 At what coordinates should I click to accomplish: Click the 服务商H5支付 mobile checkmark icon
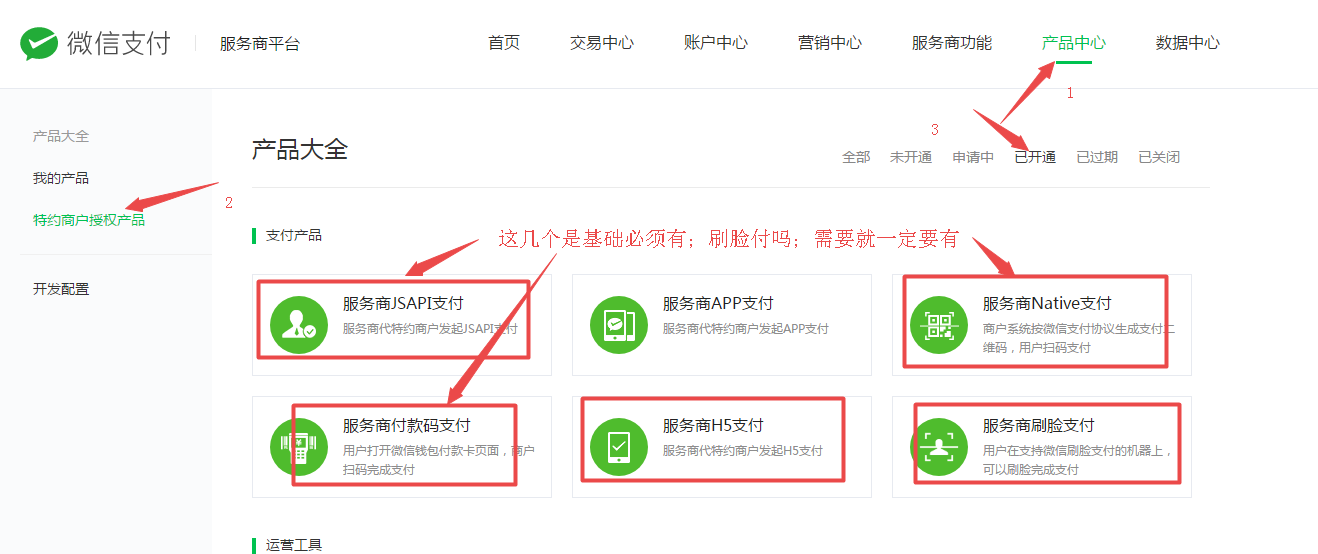(x=619, y=447)
